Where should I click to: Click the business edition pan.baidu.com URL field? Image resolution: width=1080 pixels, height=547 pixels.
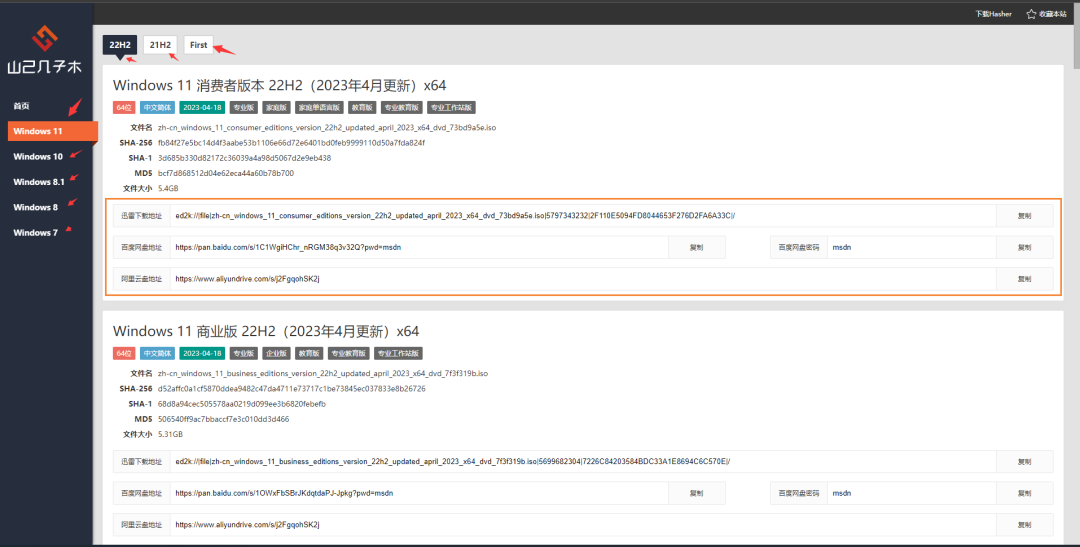click(x=419, y=493)
